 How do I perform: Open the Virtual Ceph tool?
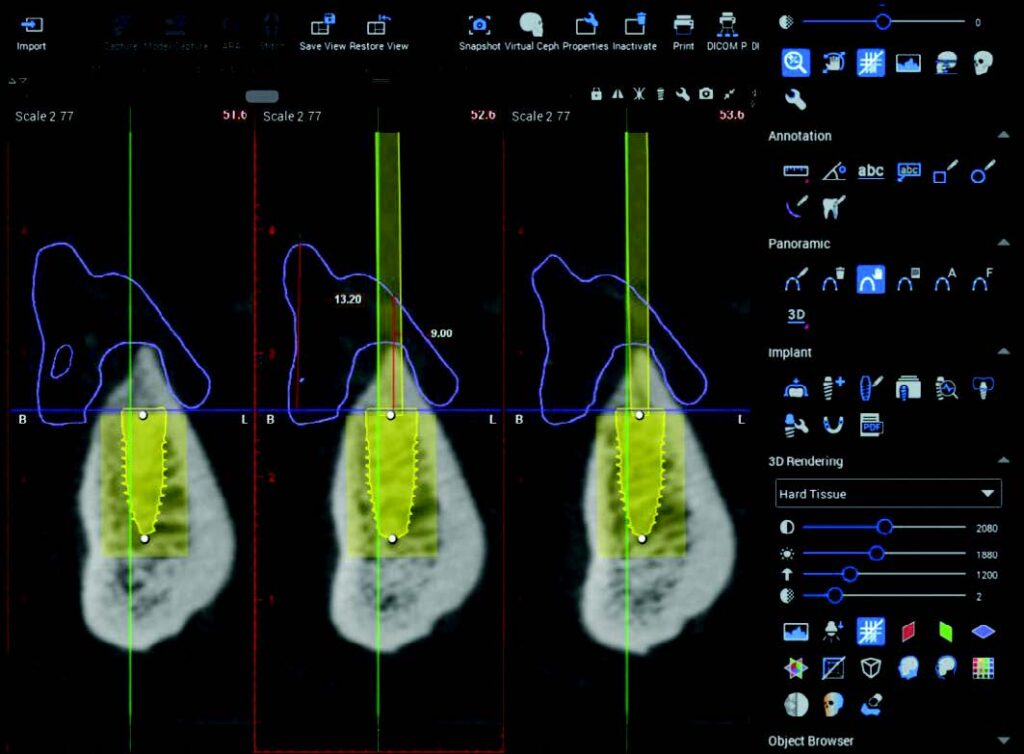tap(531, 25)
